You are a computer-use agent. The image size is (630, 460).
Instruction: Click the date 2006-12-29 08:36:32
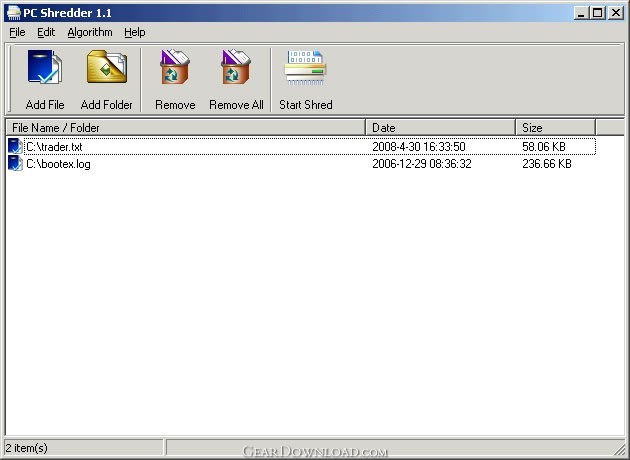[421, 164]
